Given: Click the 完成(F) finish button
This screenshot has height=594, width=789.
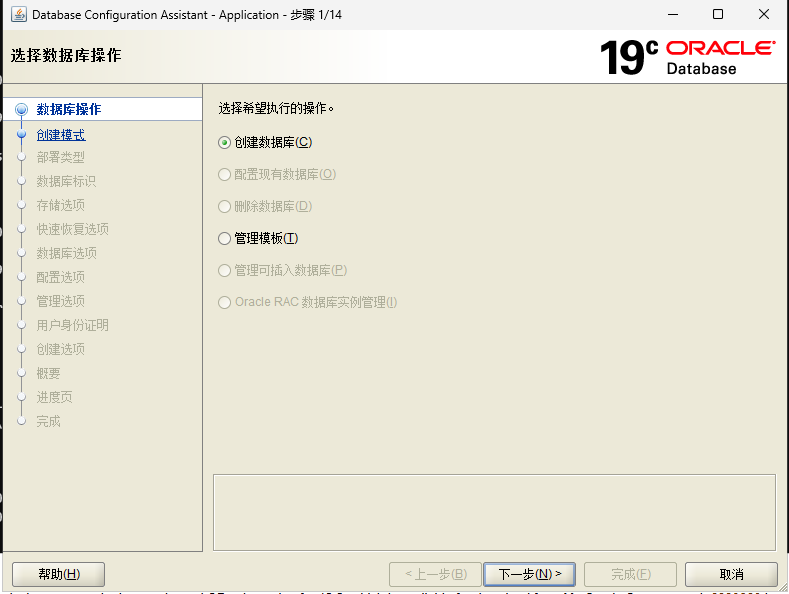Looking at the screenshot, I should (630, 574).
